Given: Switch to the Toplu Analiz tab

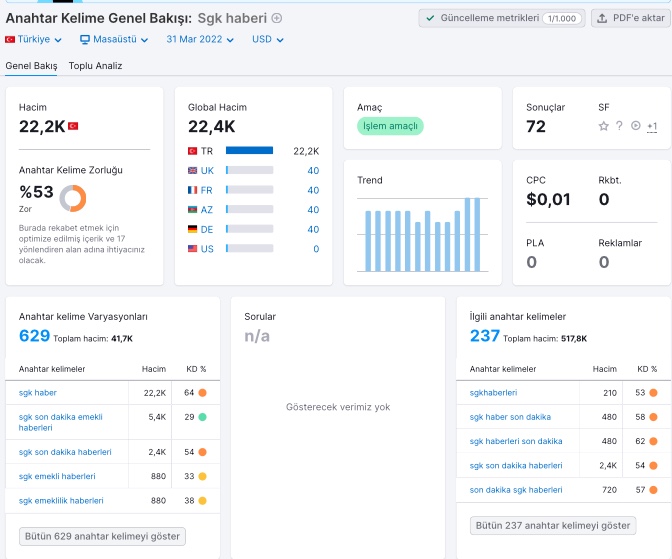Looking at the screenshot, I should (x=95, y=66).
